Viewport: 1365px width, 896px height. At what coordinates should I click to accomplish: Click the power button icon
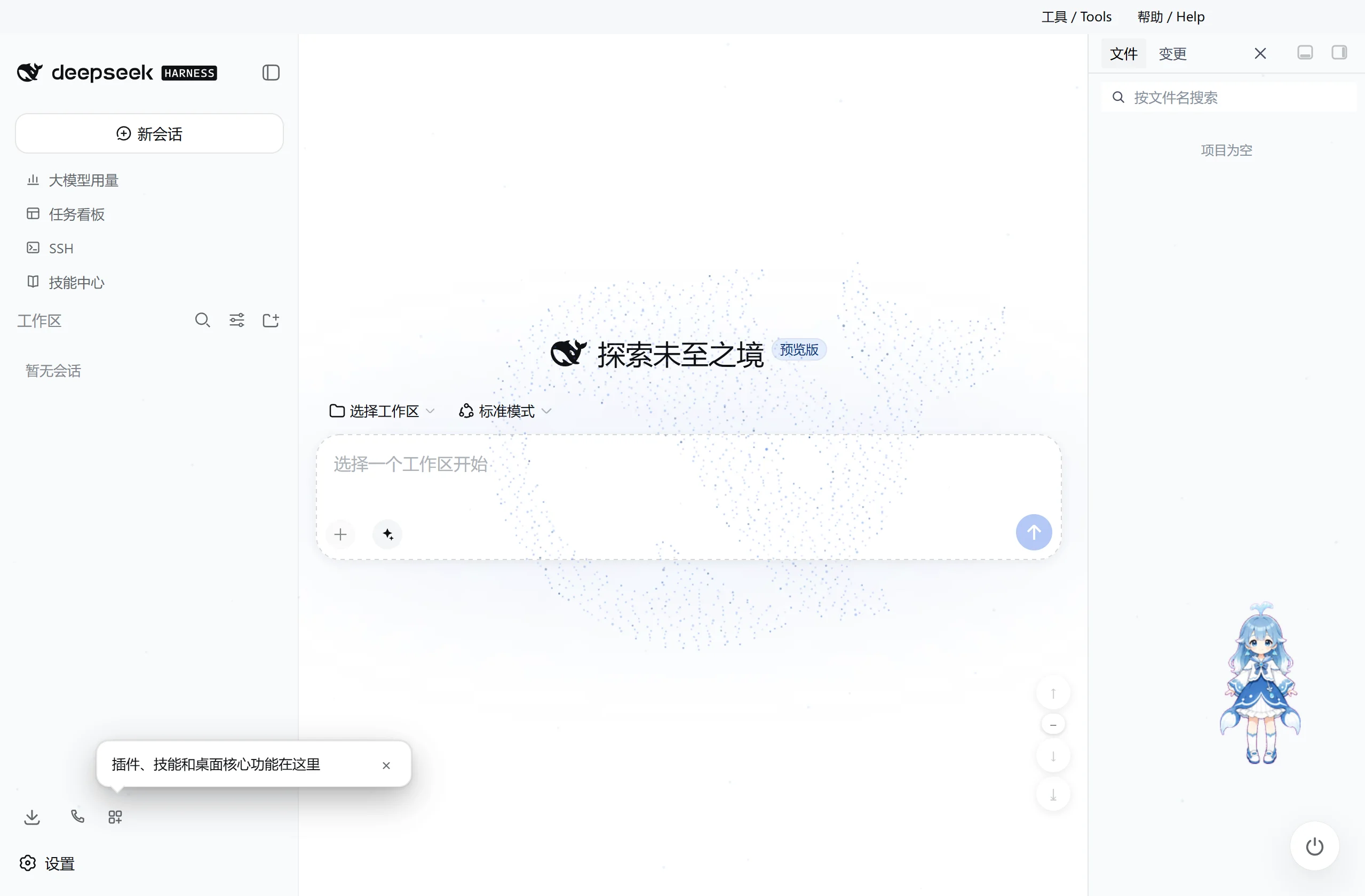(1314, 846)
